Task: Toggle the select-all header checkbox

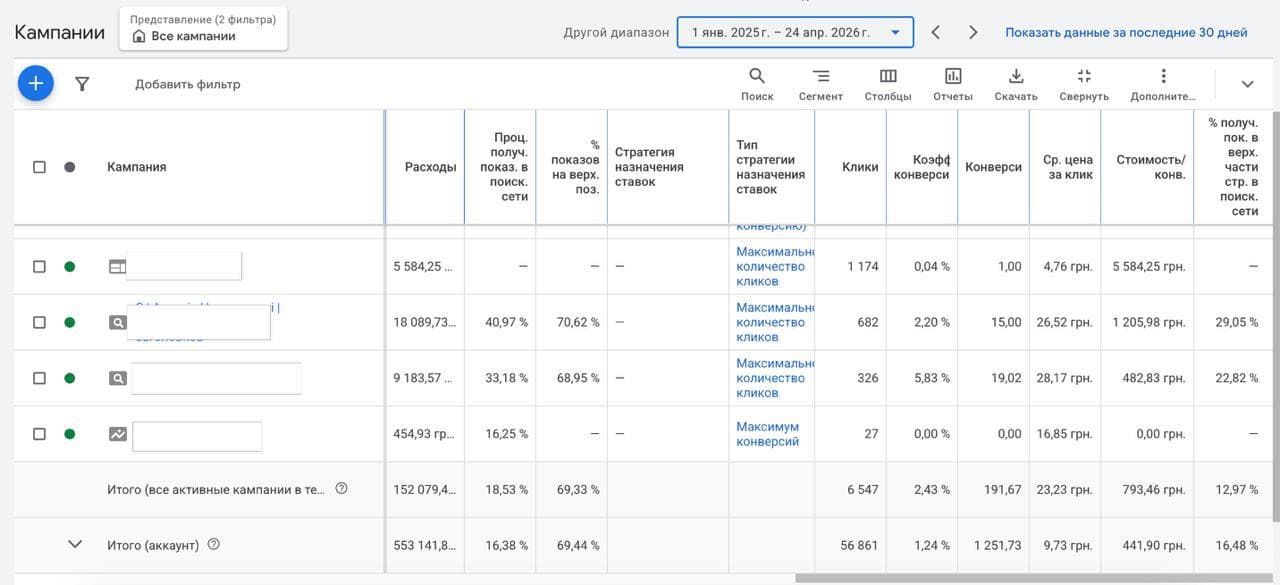Action: tap(39, 167)
